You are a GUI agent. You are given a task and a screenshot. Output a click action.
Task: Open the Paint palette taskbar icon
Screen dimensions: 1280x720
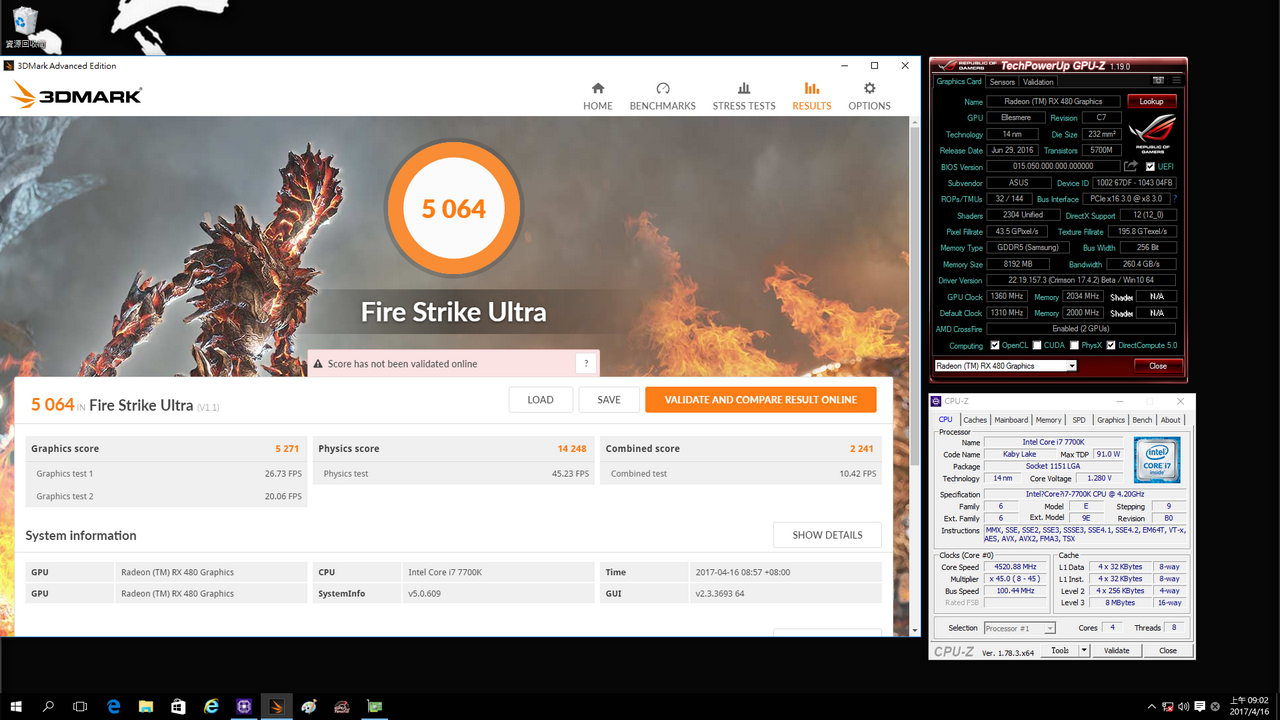(x=309, y=706)
